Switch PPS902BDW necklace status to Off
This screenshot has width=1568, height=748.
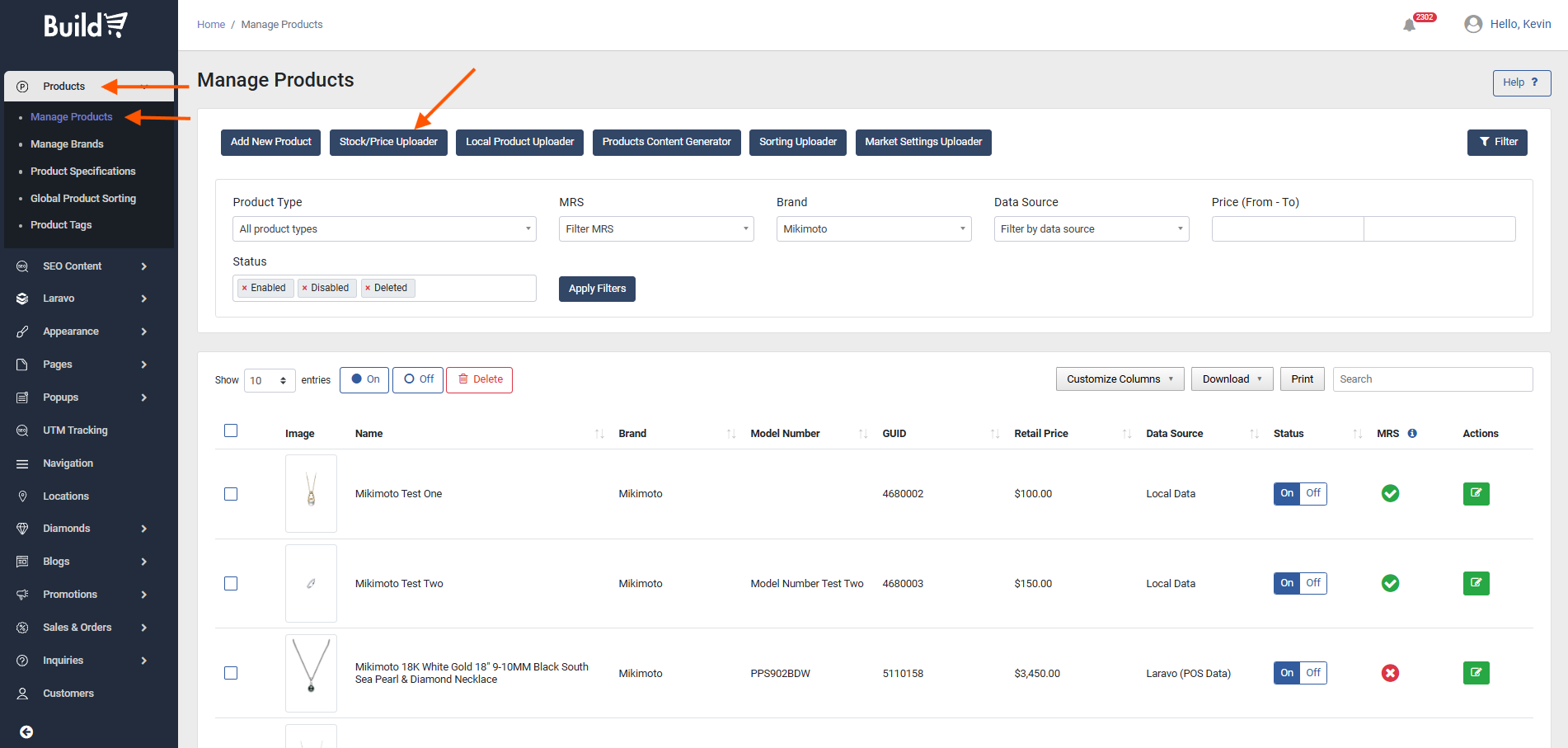(1313, 673)
